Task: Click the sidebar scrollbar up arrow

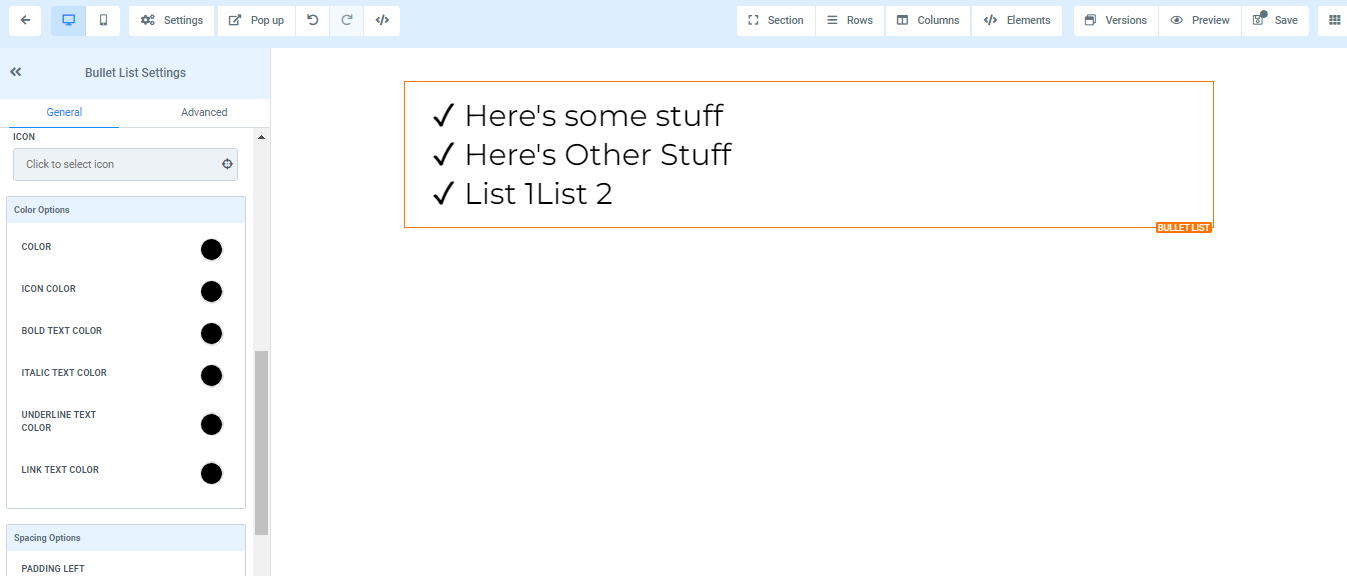Action: (262, 137)
